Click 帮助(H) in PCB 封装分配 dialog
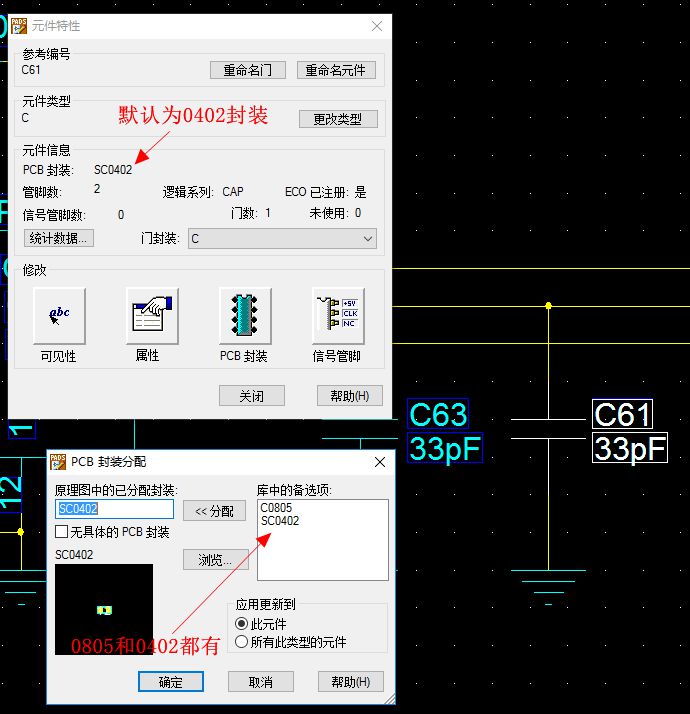The width and height of the screenshot is (690, 714). coord(350,682)
